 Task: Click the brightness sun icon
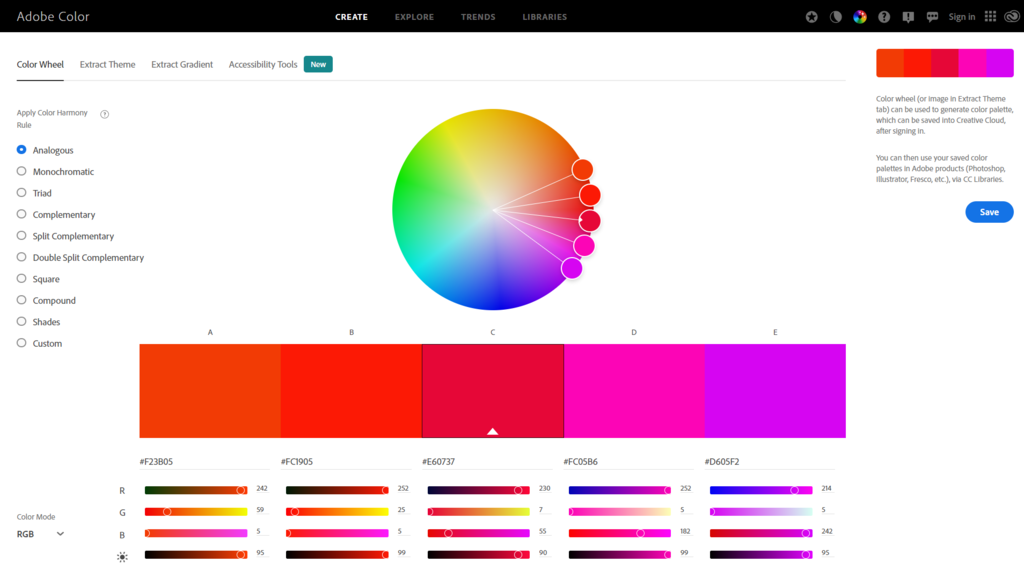point(122,557)
